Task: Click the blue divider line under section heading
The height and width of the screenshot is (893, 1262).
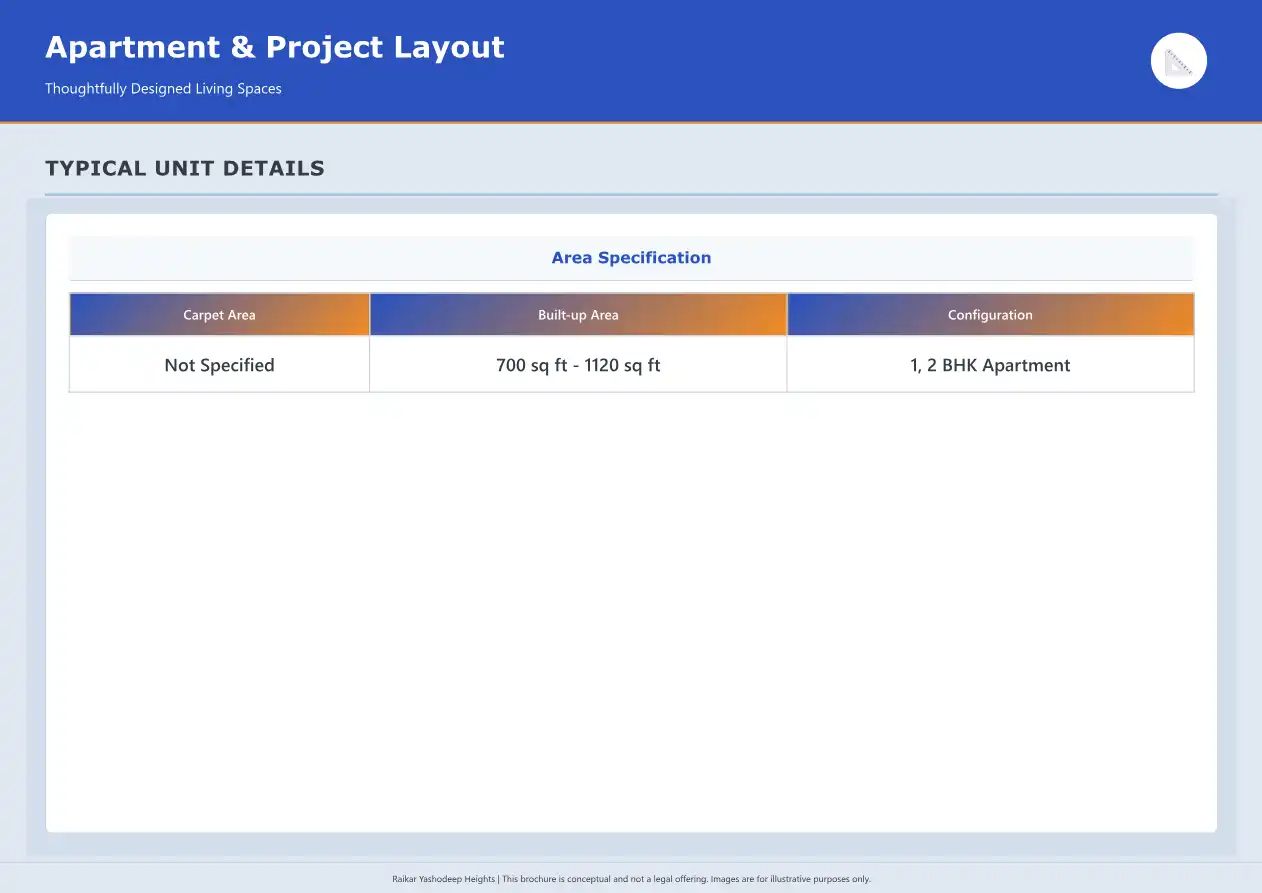Action: pos(631,194)
